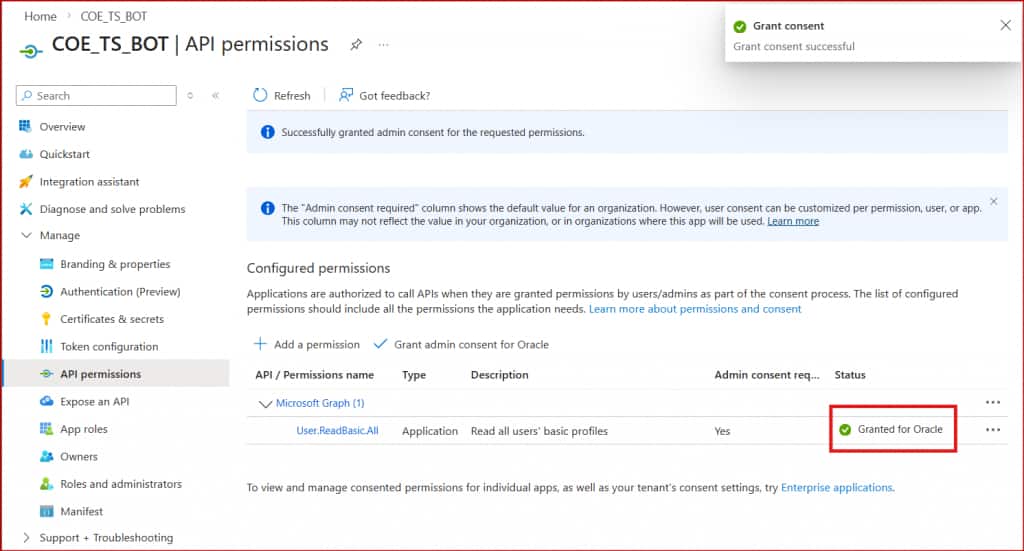This screenshot has height=551, width=1024.
Task: Collapse the sidebar with double-chevron icon
Action: (215, 96)
